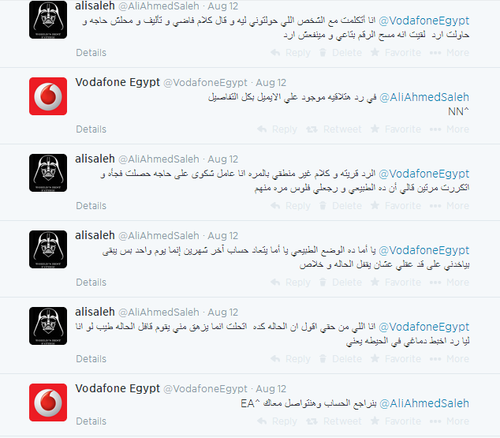
Task: Click the Vodafone logo avatar on NN tweet
Action: point(48,96)
